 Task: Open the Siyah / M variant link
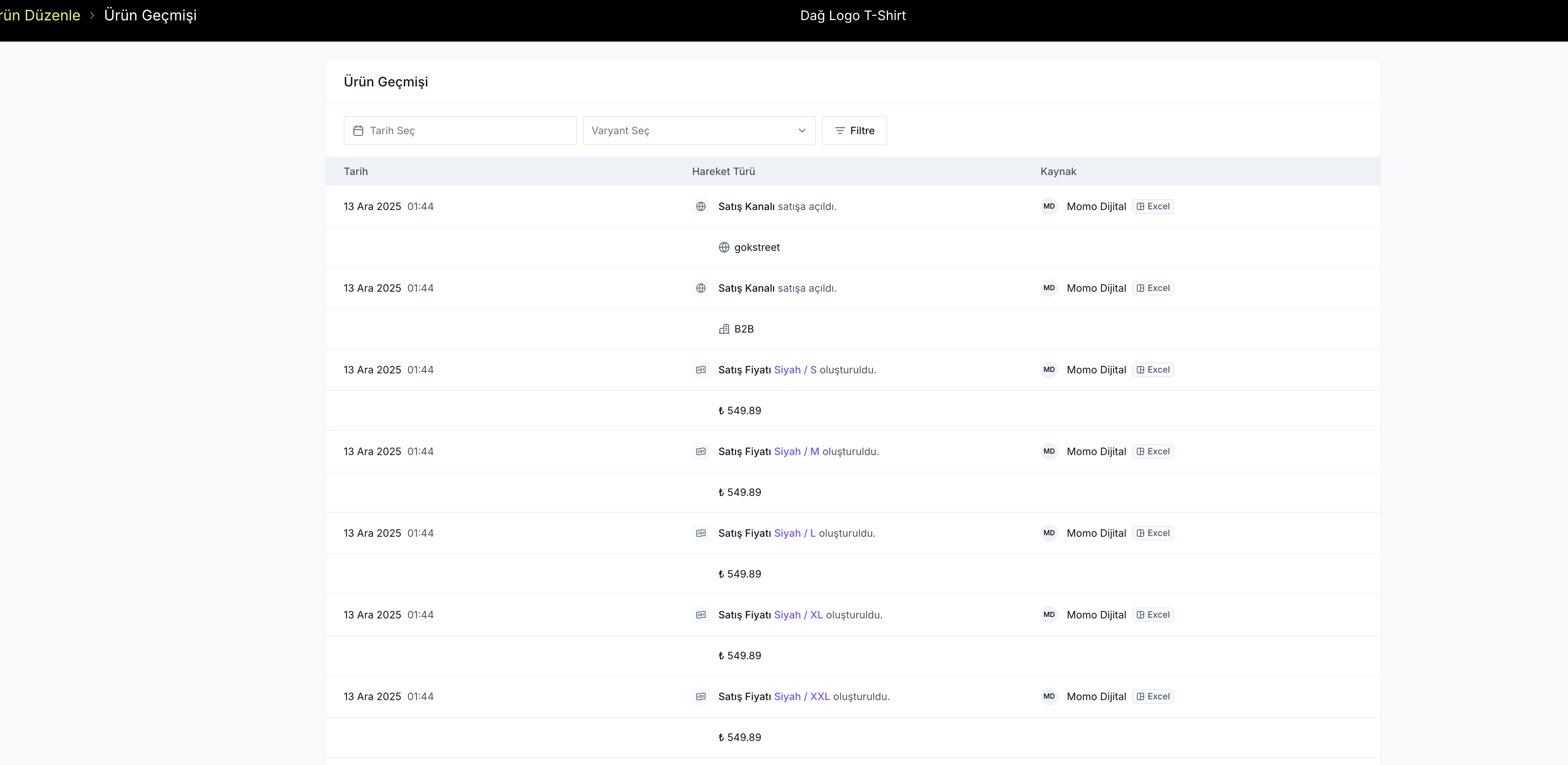click(796, 451)
